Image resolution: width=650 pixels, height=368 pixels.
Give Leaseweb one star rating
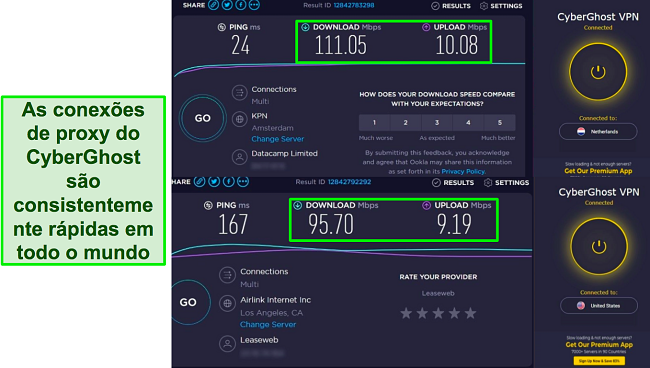406,313
